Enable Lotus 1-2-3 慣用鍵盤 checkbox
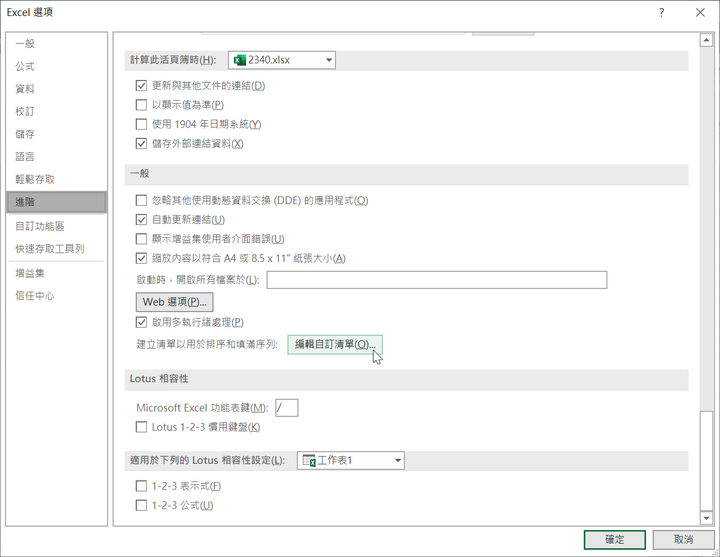 click(141, 427)
